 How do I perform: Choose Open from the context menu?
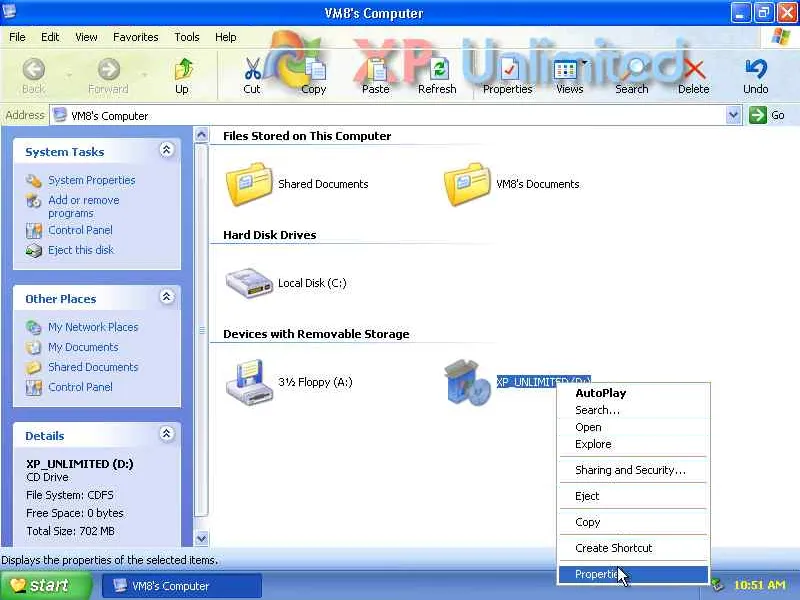633,427
